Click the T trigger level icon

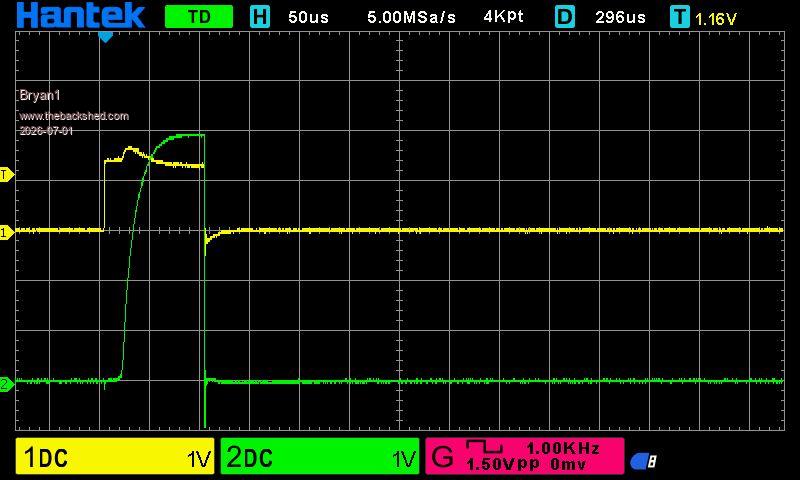click(x=680, y=17)
